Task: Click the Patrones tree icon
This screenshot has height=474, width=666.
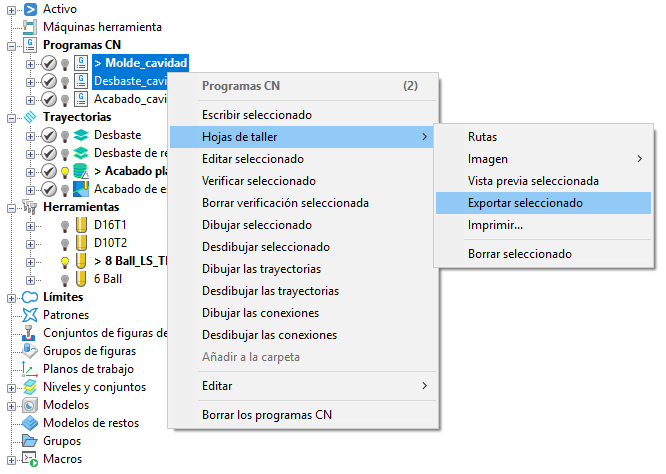Action: pos(29,315)
